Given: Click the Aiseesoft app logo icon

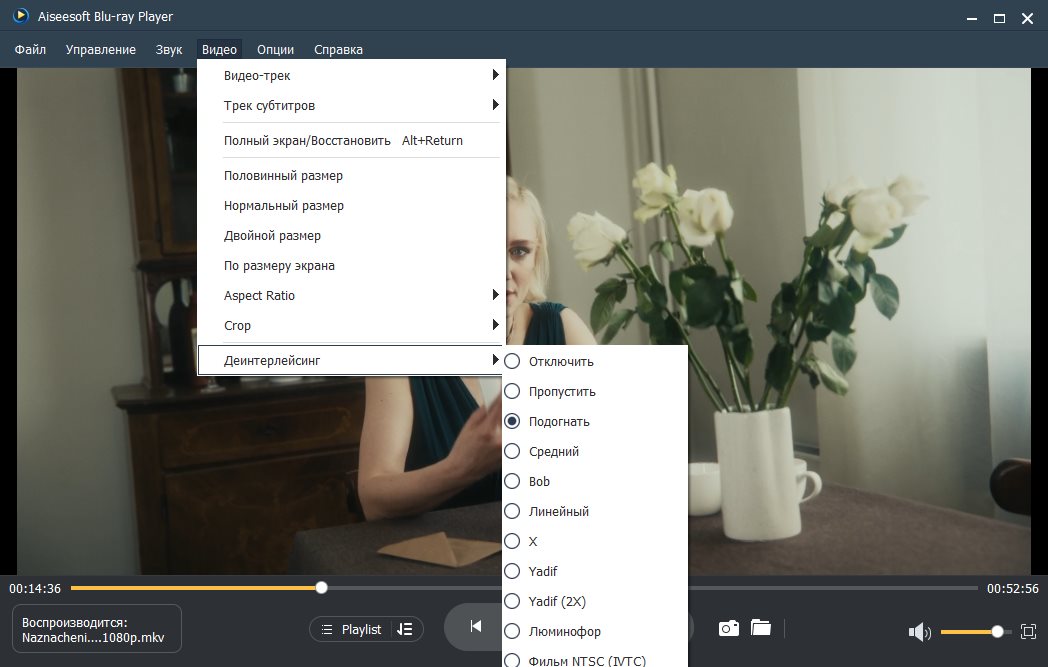Looking at the screenshot, I should click(21, 17).
